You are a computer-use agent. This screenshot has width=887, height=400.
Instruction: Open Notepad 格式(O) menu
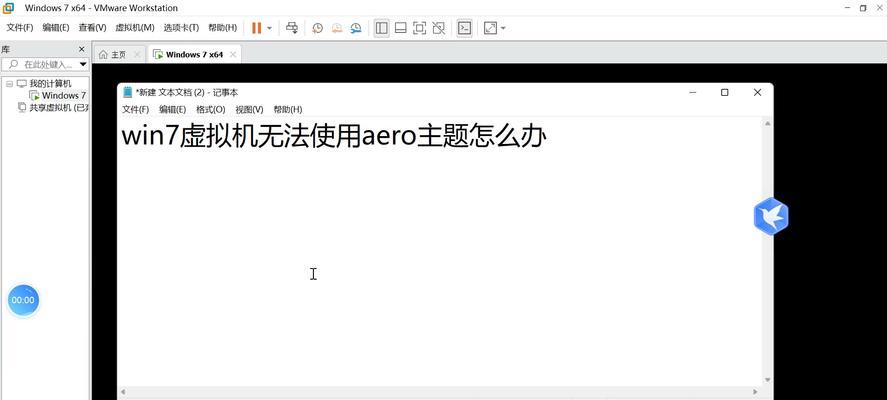[210, 109]
